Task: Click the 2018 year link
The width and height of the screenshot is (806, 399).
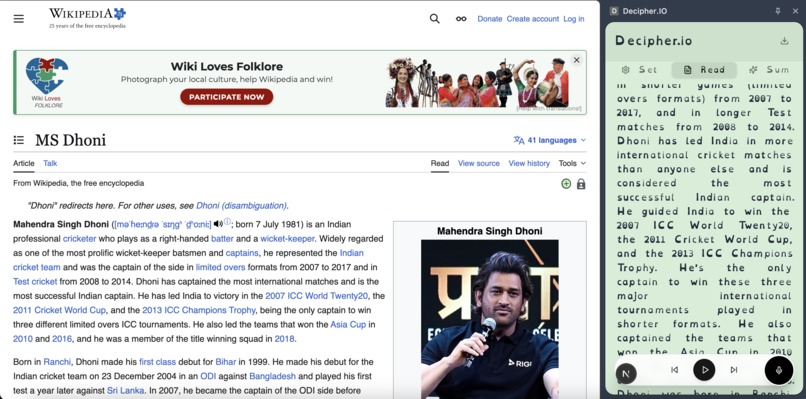Action: pyautogui.click(x=284, y=339)
